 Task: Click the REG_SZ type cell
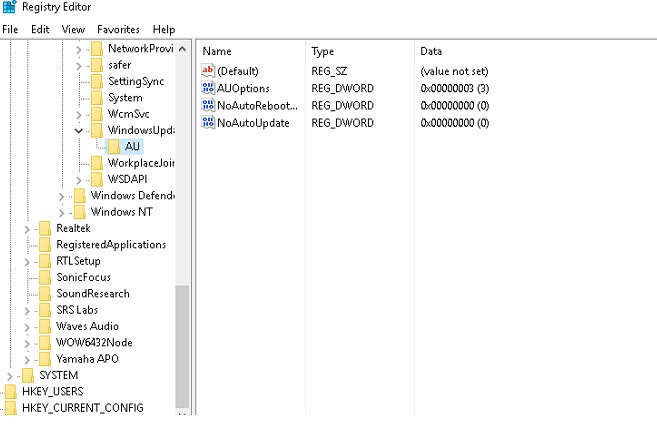coord(329,71)
